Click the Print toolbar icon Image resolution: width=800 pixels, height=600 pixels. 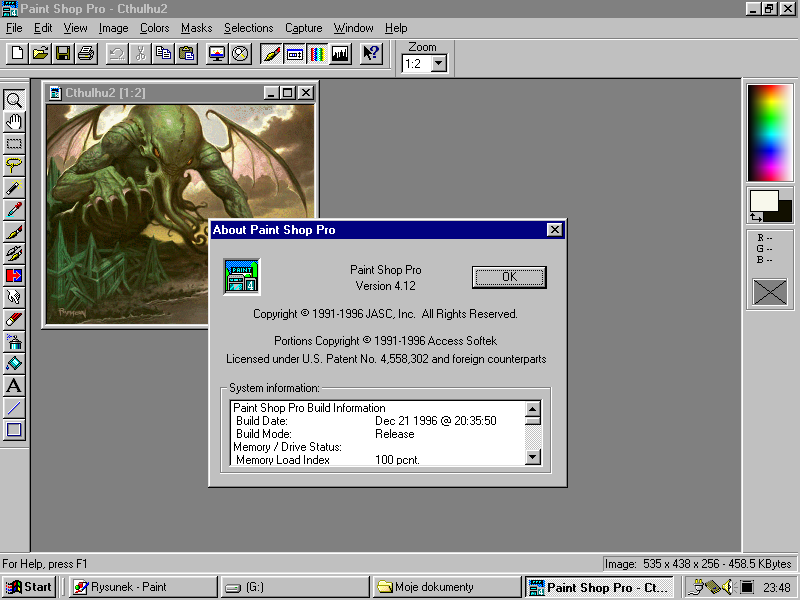click(x=86, y=53)
